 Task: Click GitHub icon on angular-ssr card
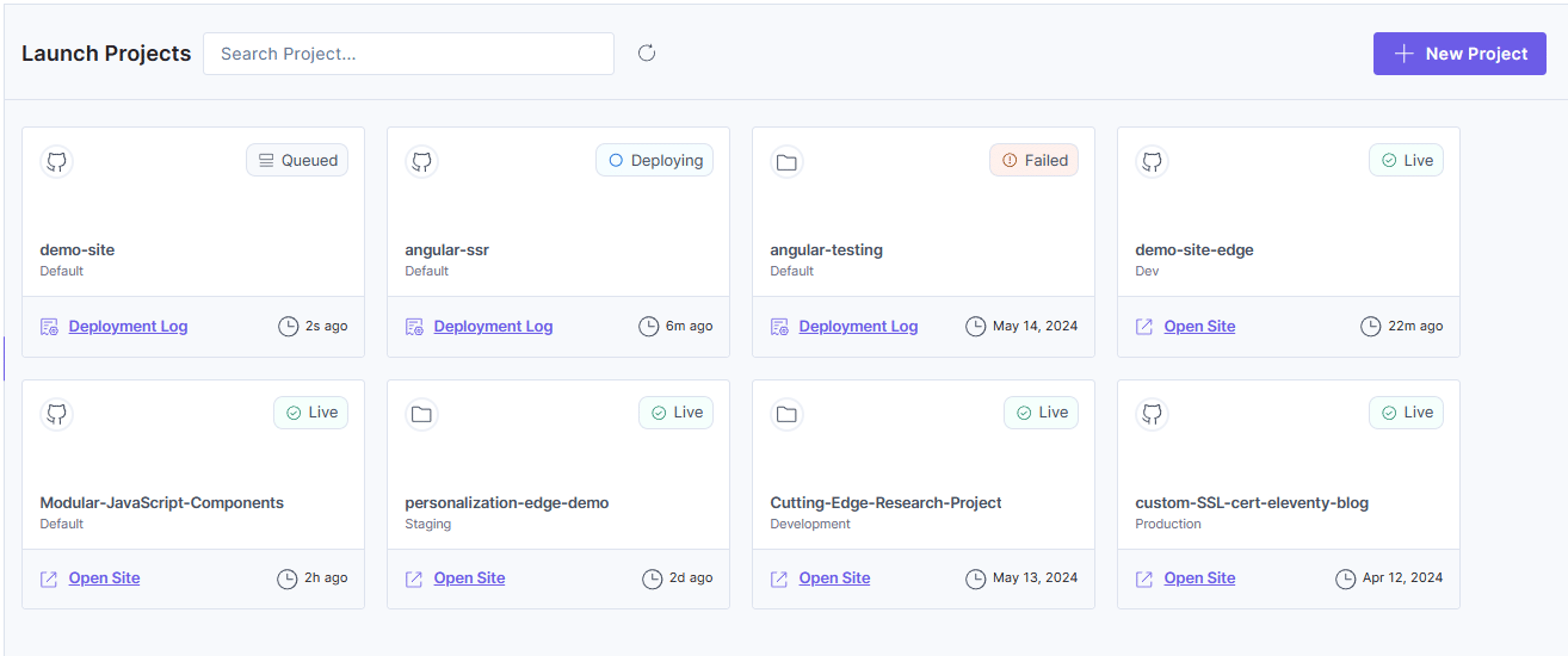click(422, 161)
